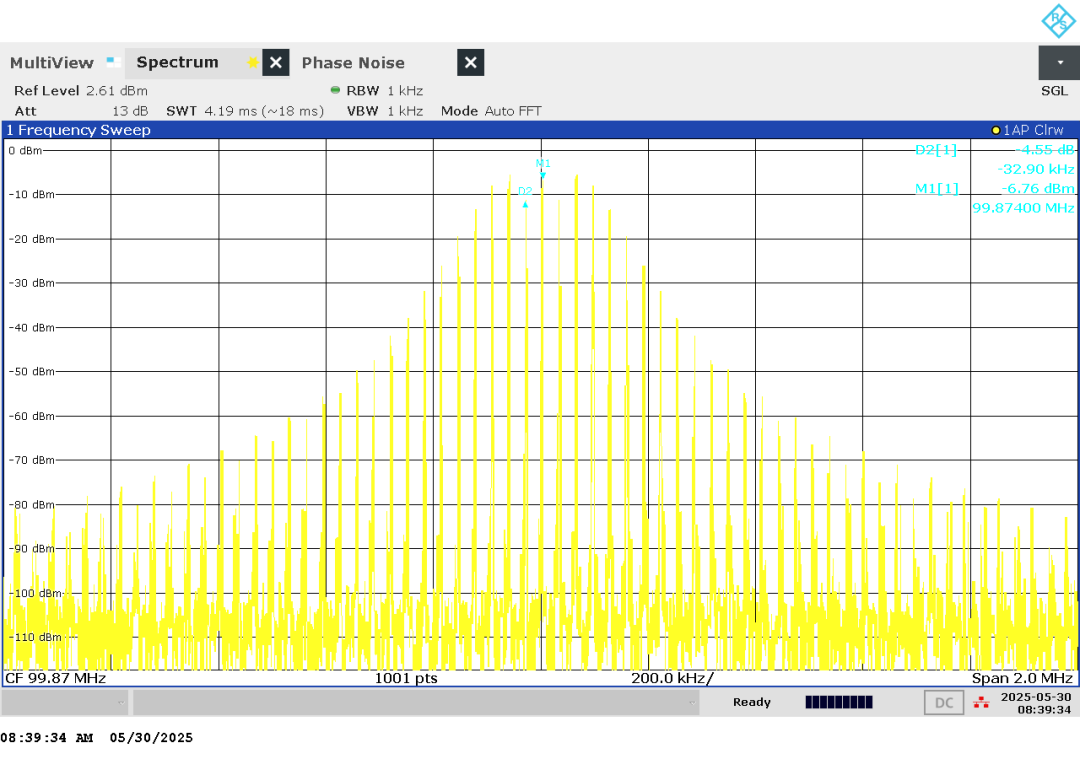Click the Span 2.0 MHz label
1080x759 pixels.
click(1022, 678)
